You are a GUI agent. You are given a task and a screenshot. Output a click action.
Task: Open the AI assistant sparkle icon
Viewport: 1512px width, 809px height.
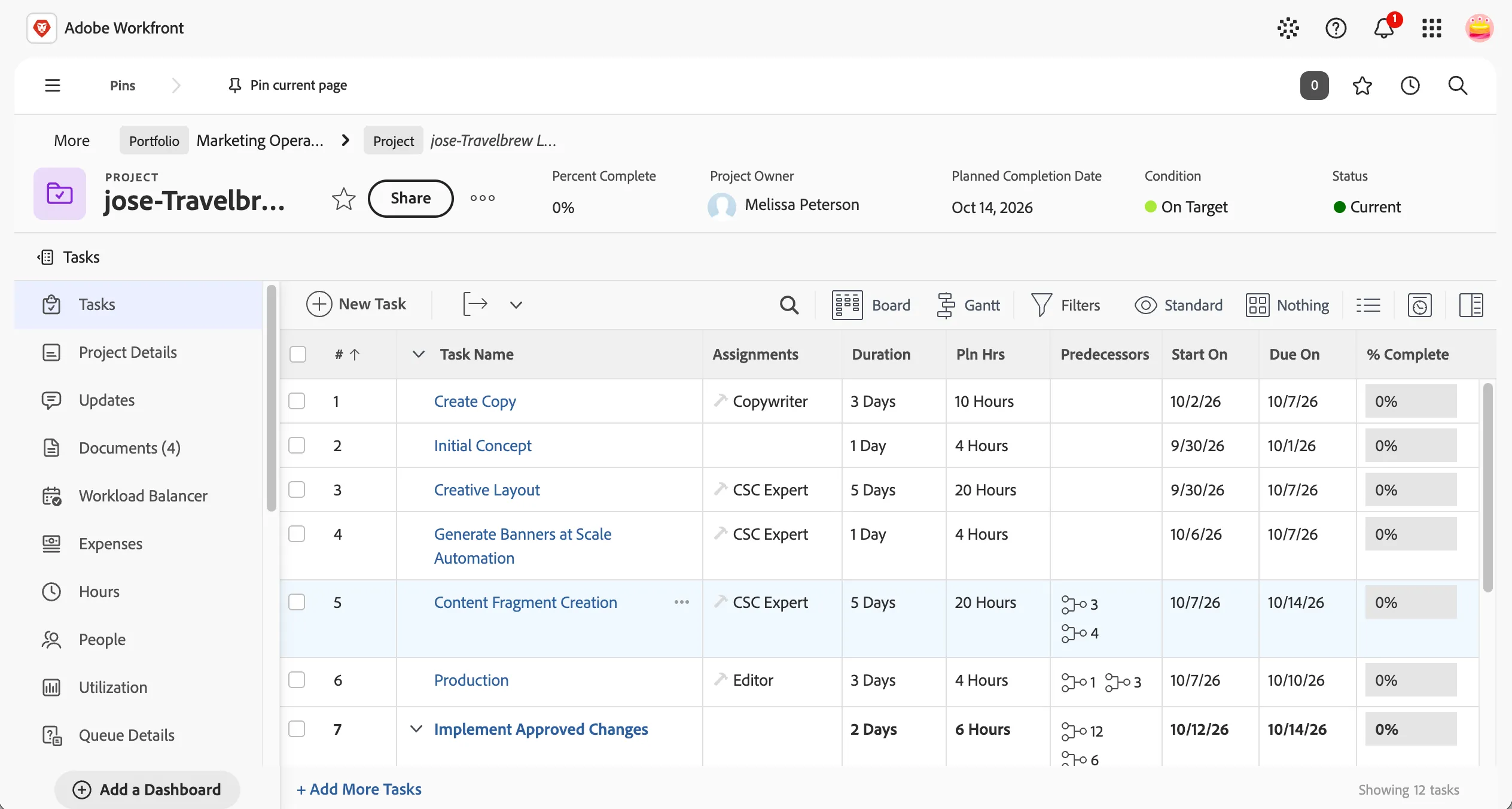(1288, 28)
